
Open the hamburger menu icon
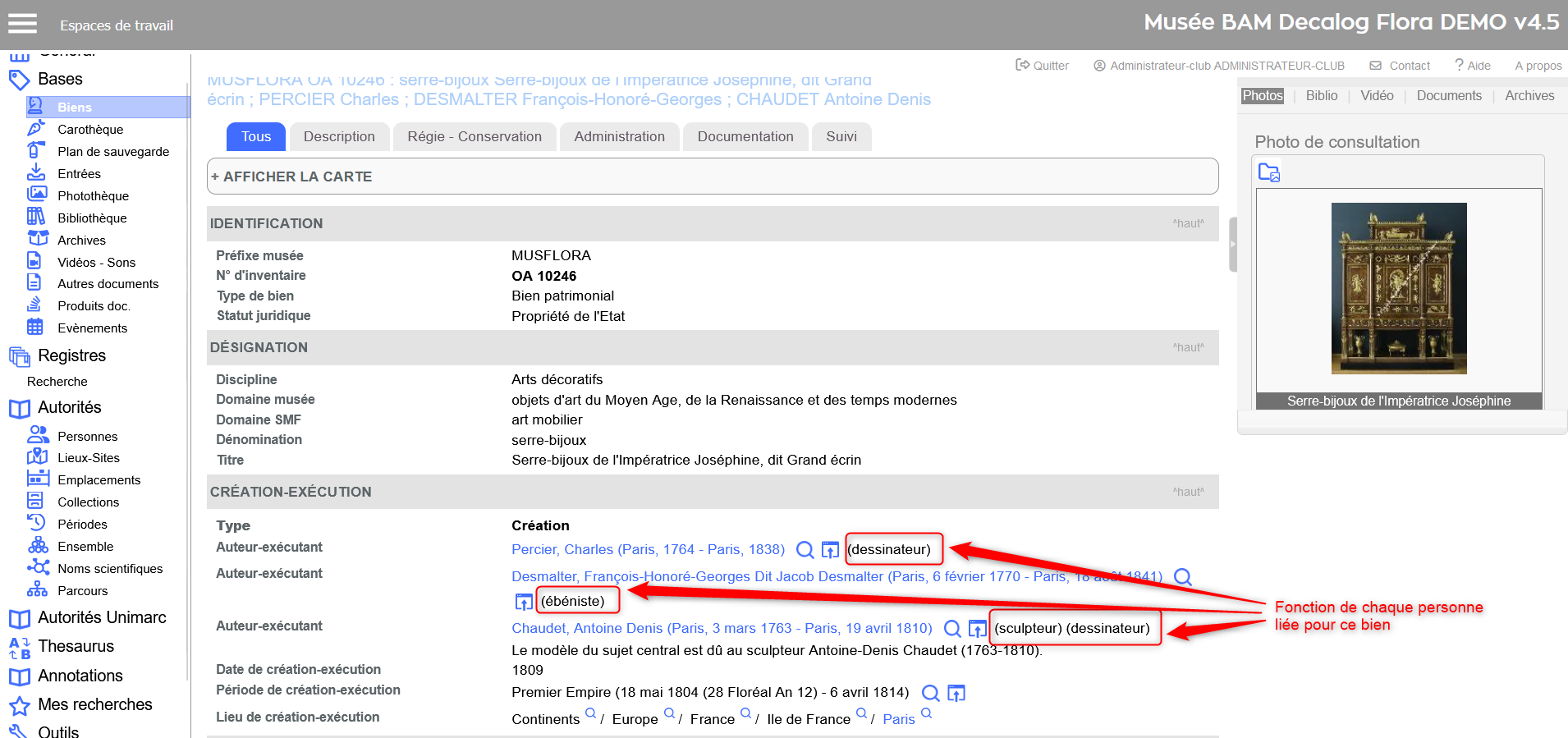(x=23, y=24)
